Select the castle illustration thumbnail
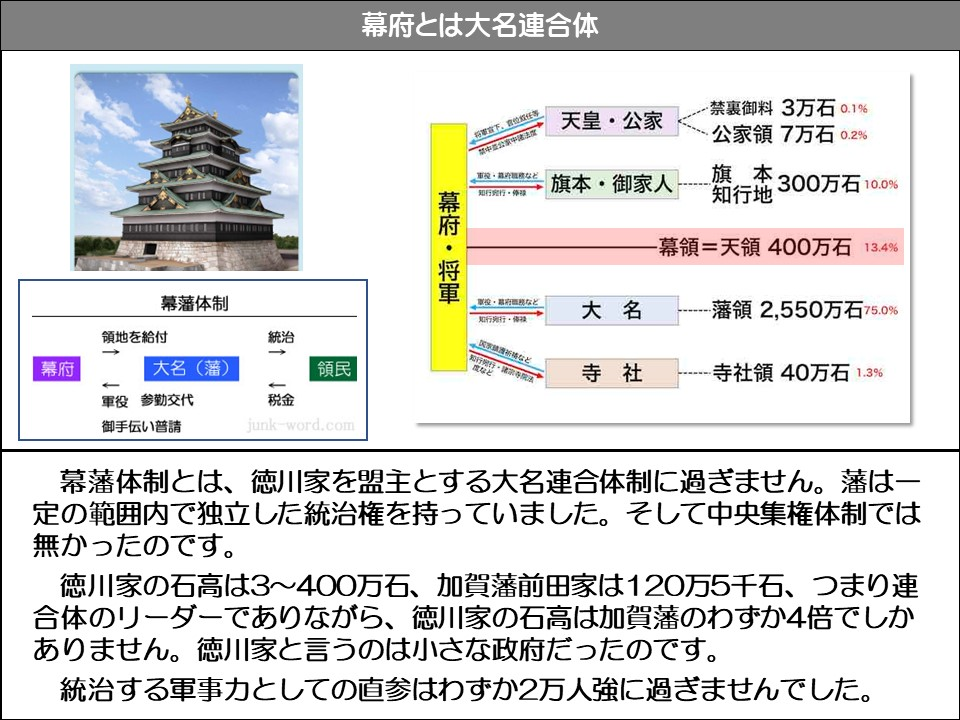Viewport: 960px width, 720px height. tap(185, 165)
